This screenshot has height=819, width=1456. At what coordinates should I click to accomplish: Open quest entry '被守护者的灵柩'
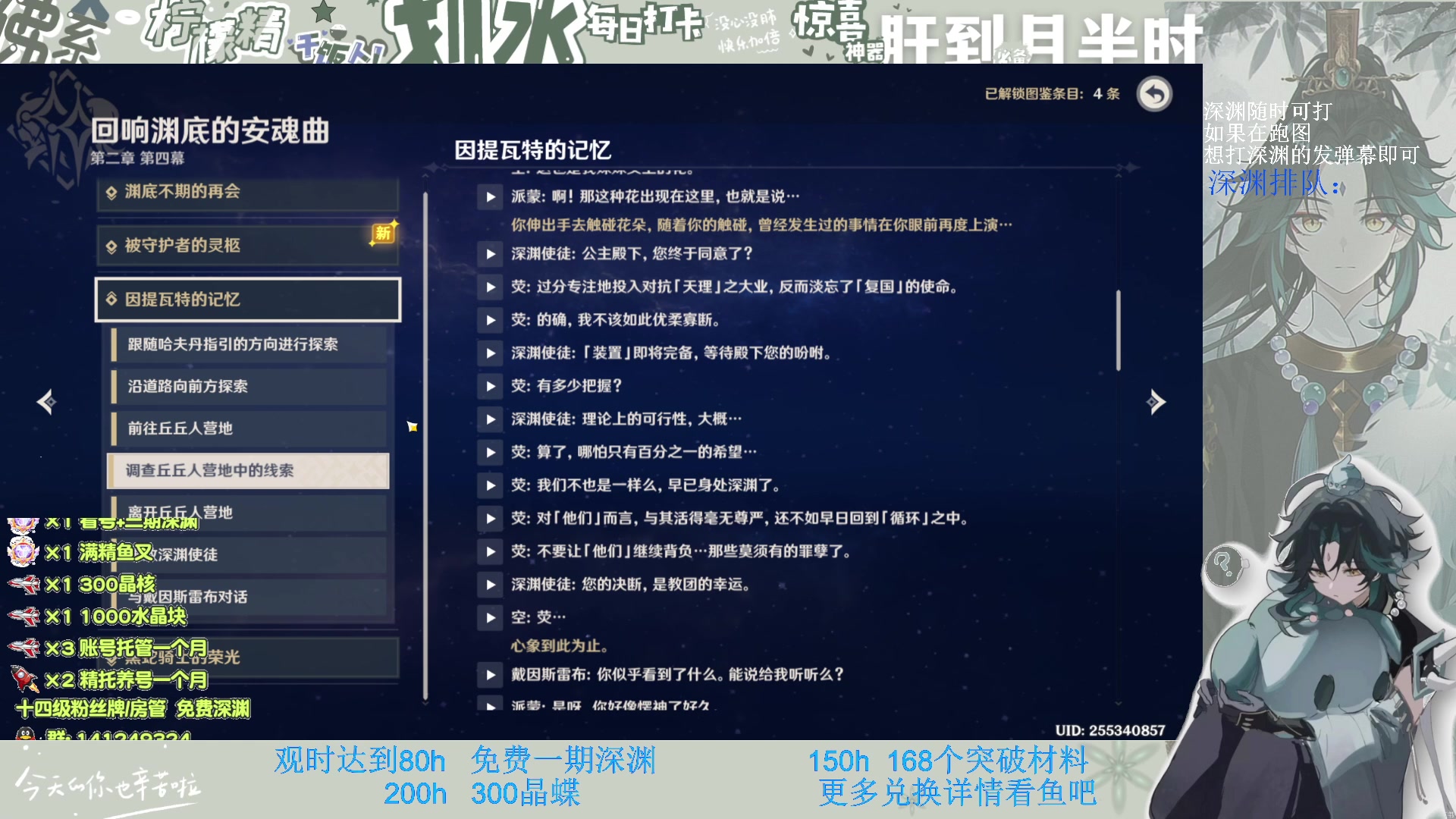(248, 246)
